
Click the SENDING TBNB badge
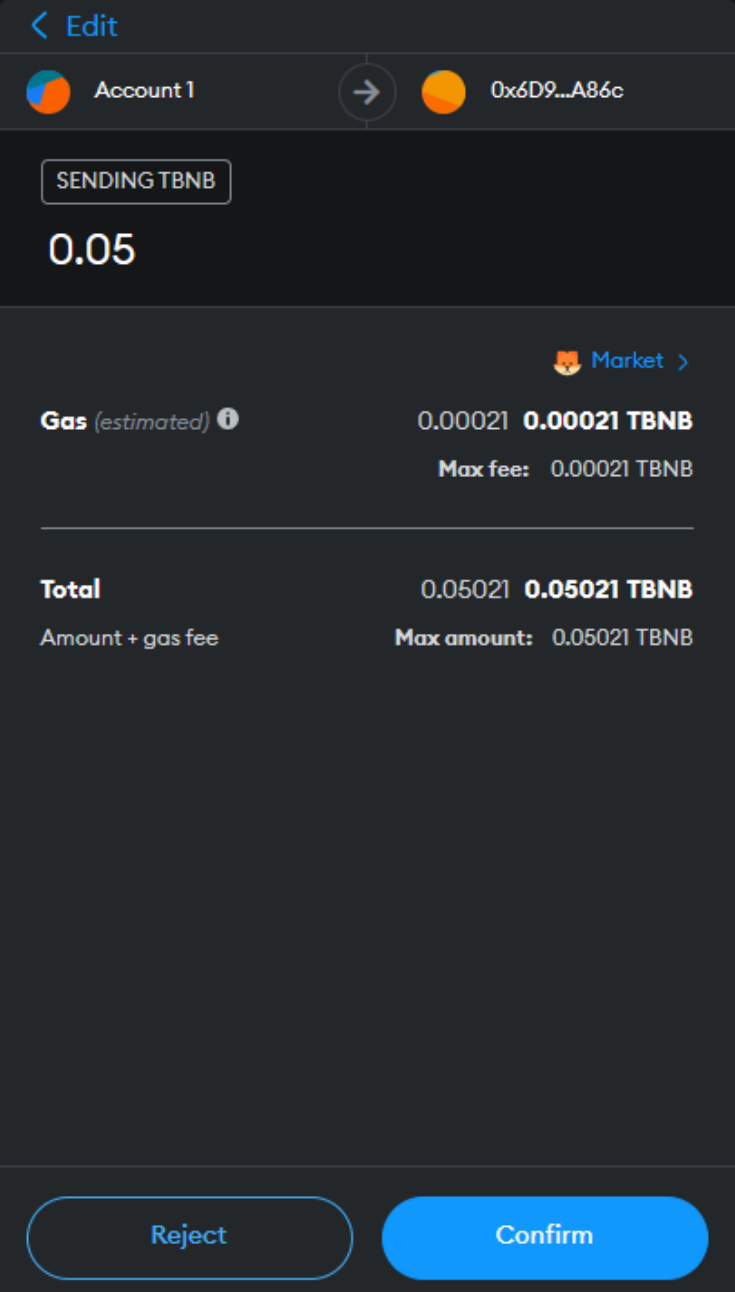[136, 182]
